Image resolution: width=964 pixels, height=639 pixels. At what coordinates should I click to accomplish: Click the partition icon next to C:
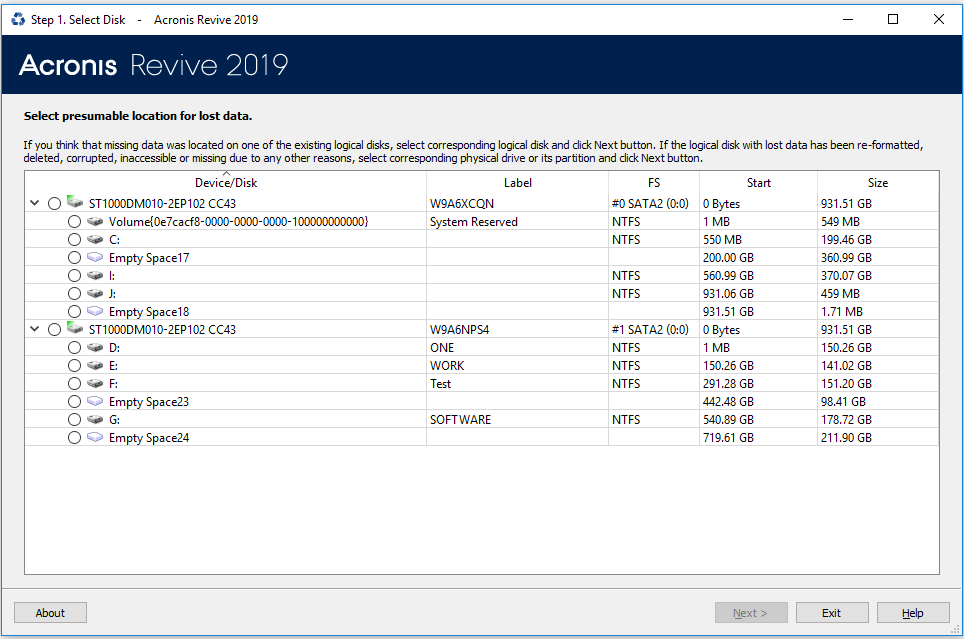pyautogui.click(x=95, y=239)
